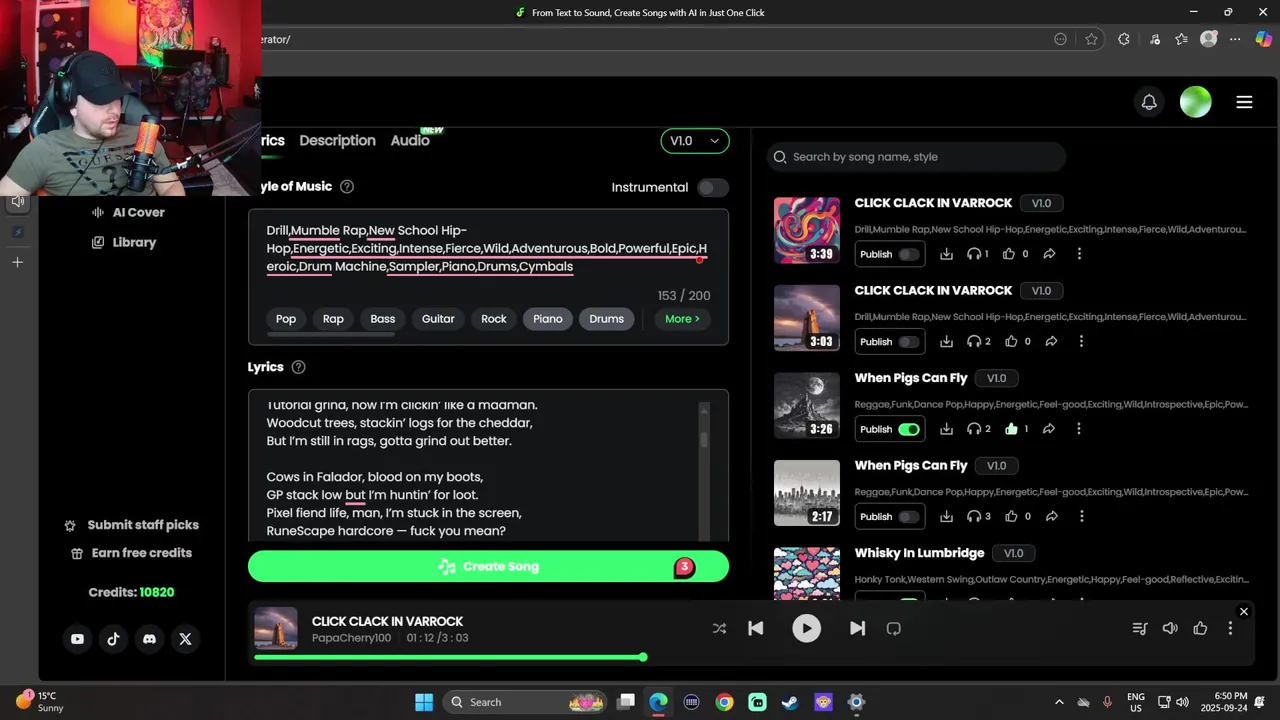
Task: Click the Style of Music help icon
Action: [x=347, y=187]
